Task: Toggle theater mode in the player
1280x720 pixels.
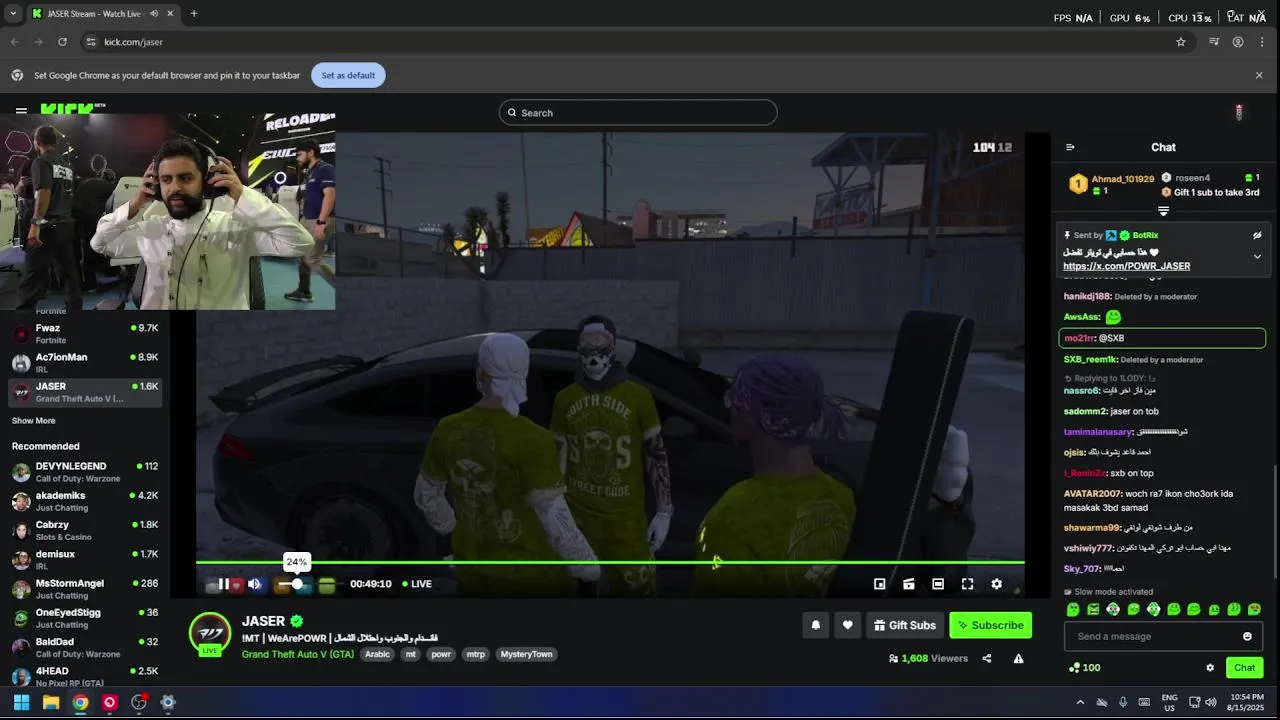Action: click(938, 584)
